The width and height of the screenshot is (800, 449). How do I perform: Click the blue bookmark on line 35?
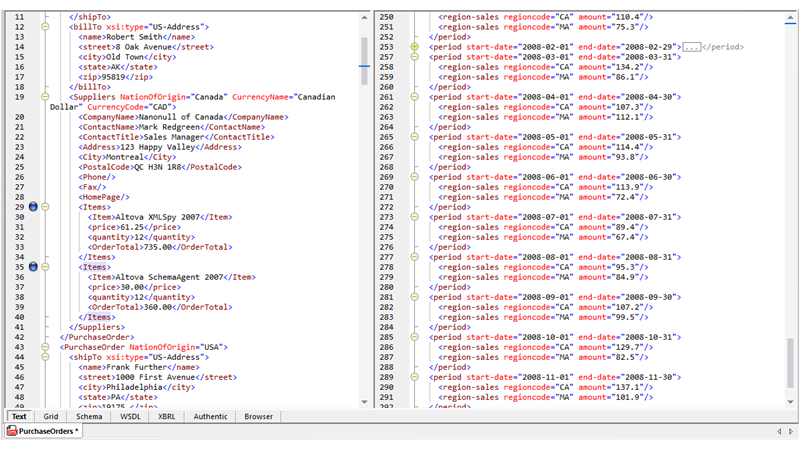pos(32,267)
